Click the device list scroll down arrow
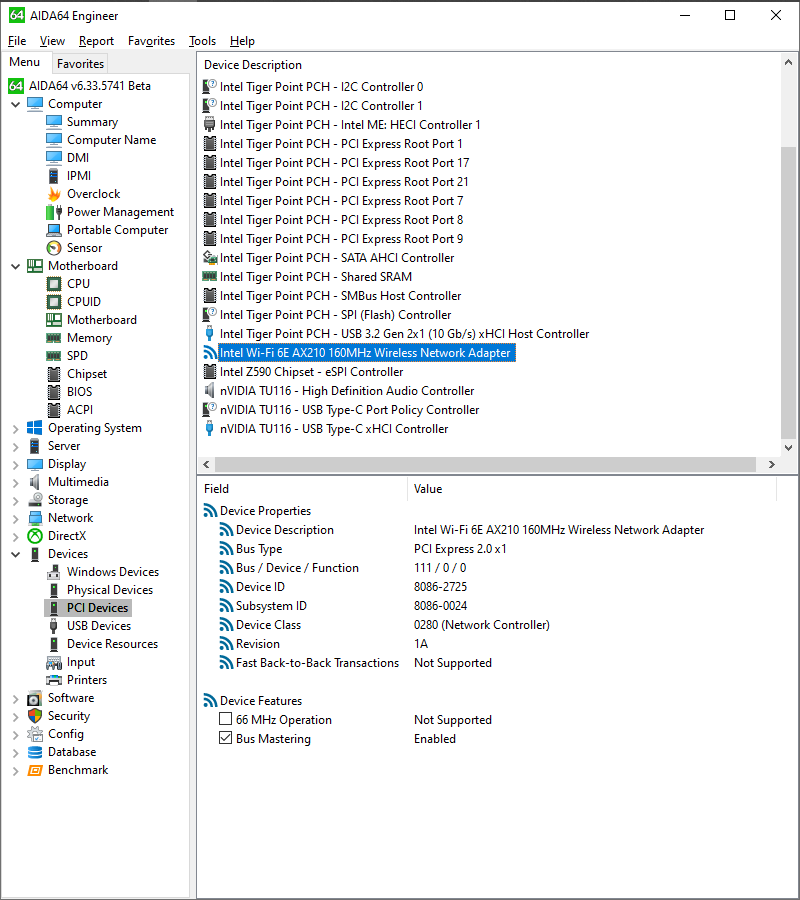This screenshot has height=900, width=800. (x=788, y=448)
